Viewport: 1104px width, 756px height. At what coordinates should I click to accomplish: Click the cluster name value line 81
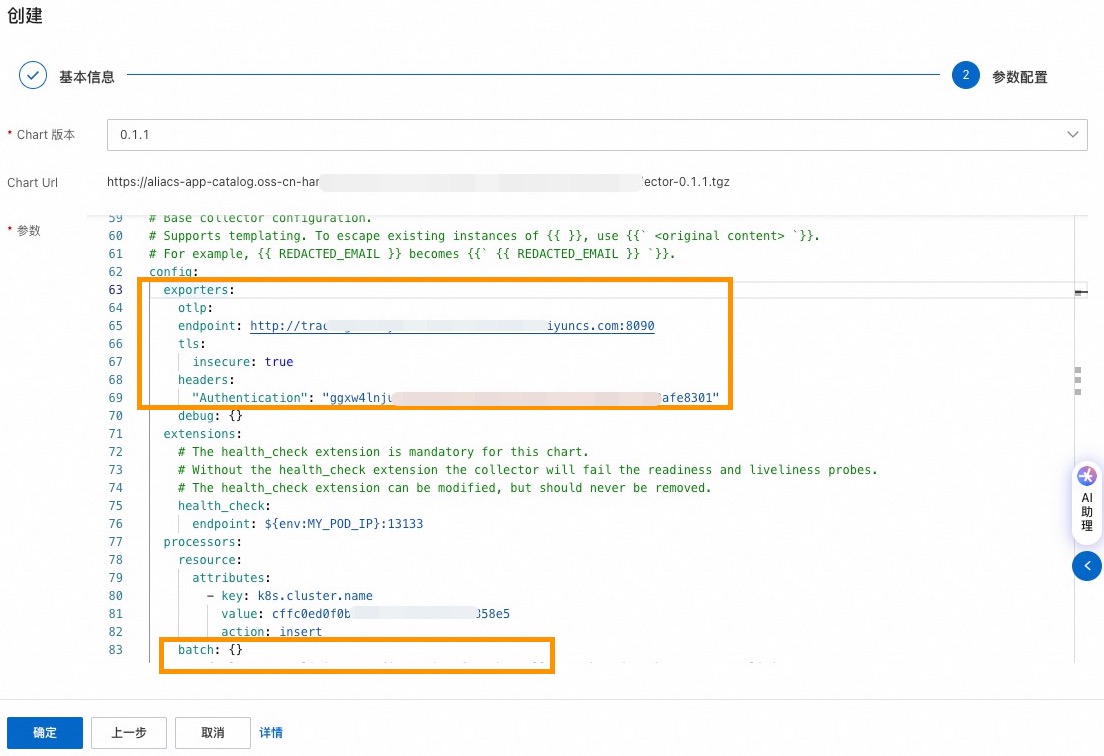[x=365, y=614]
